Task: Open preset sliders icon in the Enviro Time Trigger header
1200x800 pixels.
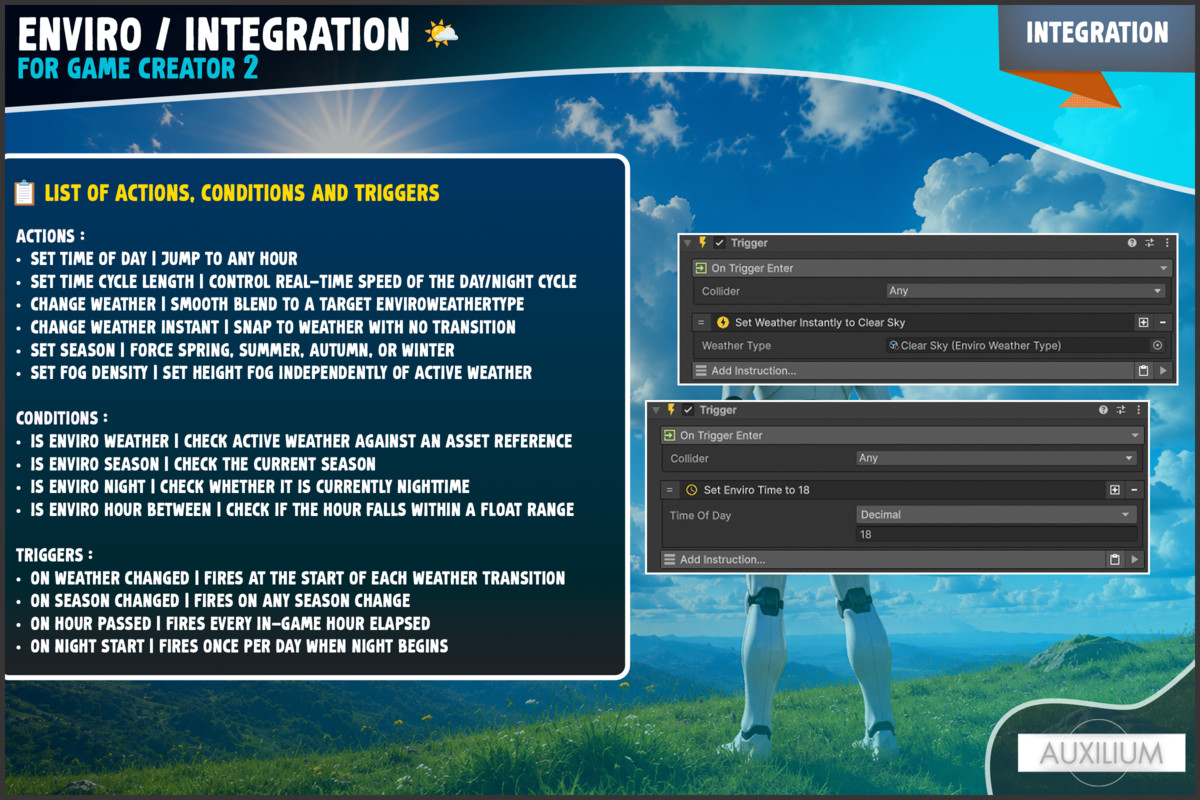Action: pyautogui.click(x=1120, y=410)
